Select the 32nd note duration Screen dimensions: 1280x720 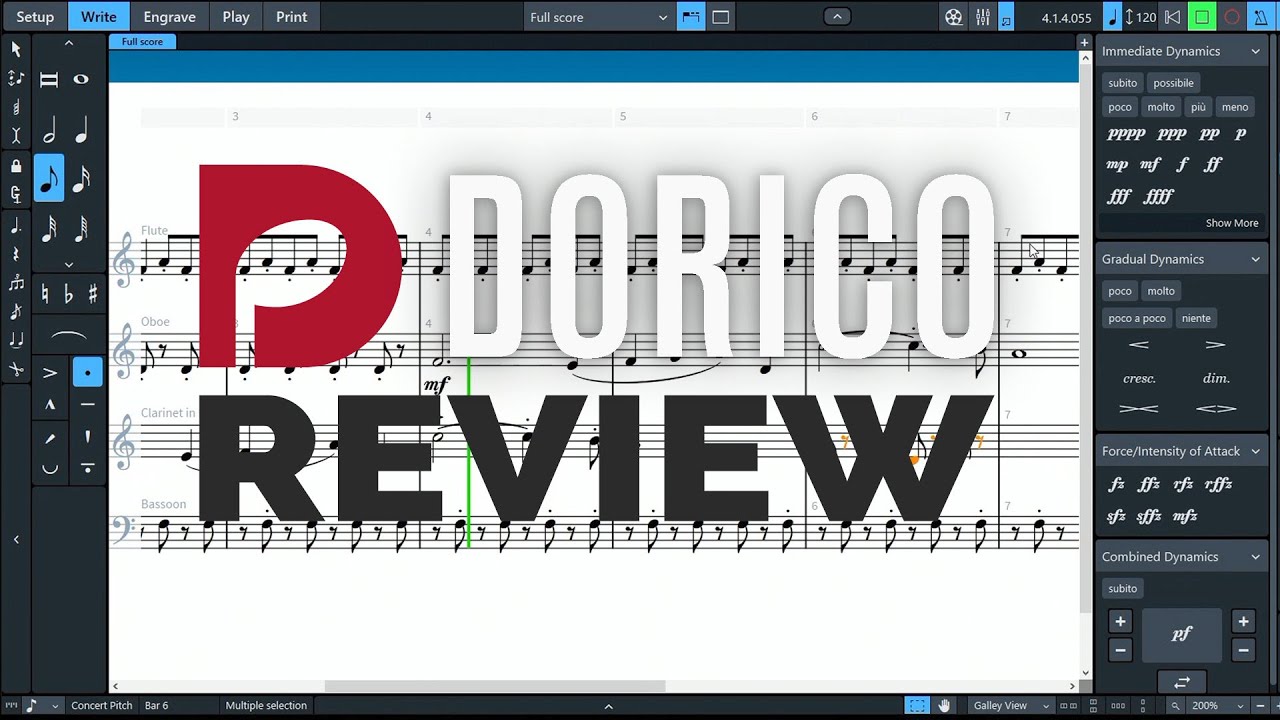coord(49,231)
